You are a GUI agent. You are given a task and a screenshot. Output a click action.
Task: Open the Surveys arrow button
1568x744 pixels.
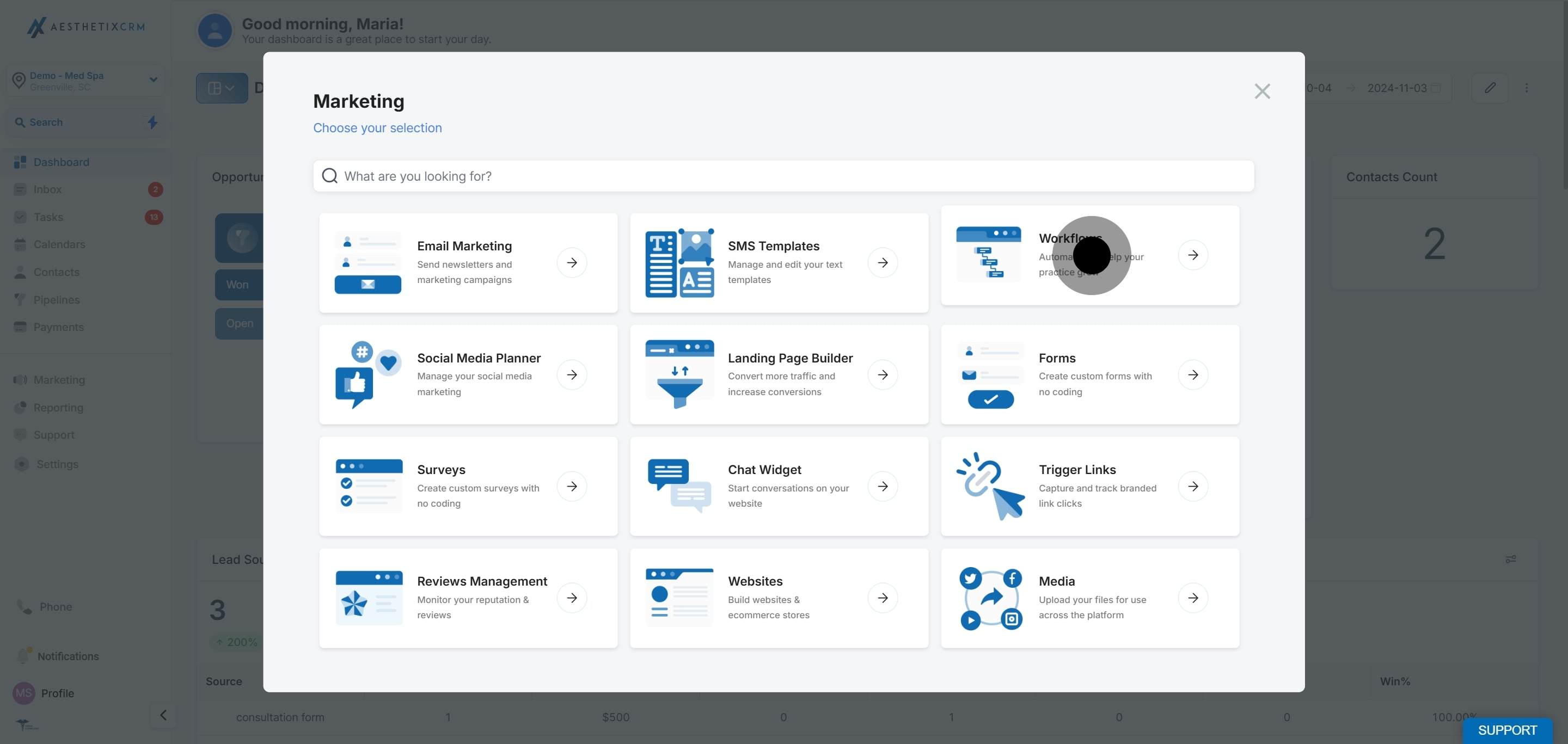click(x=572, y=486)
